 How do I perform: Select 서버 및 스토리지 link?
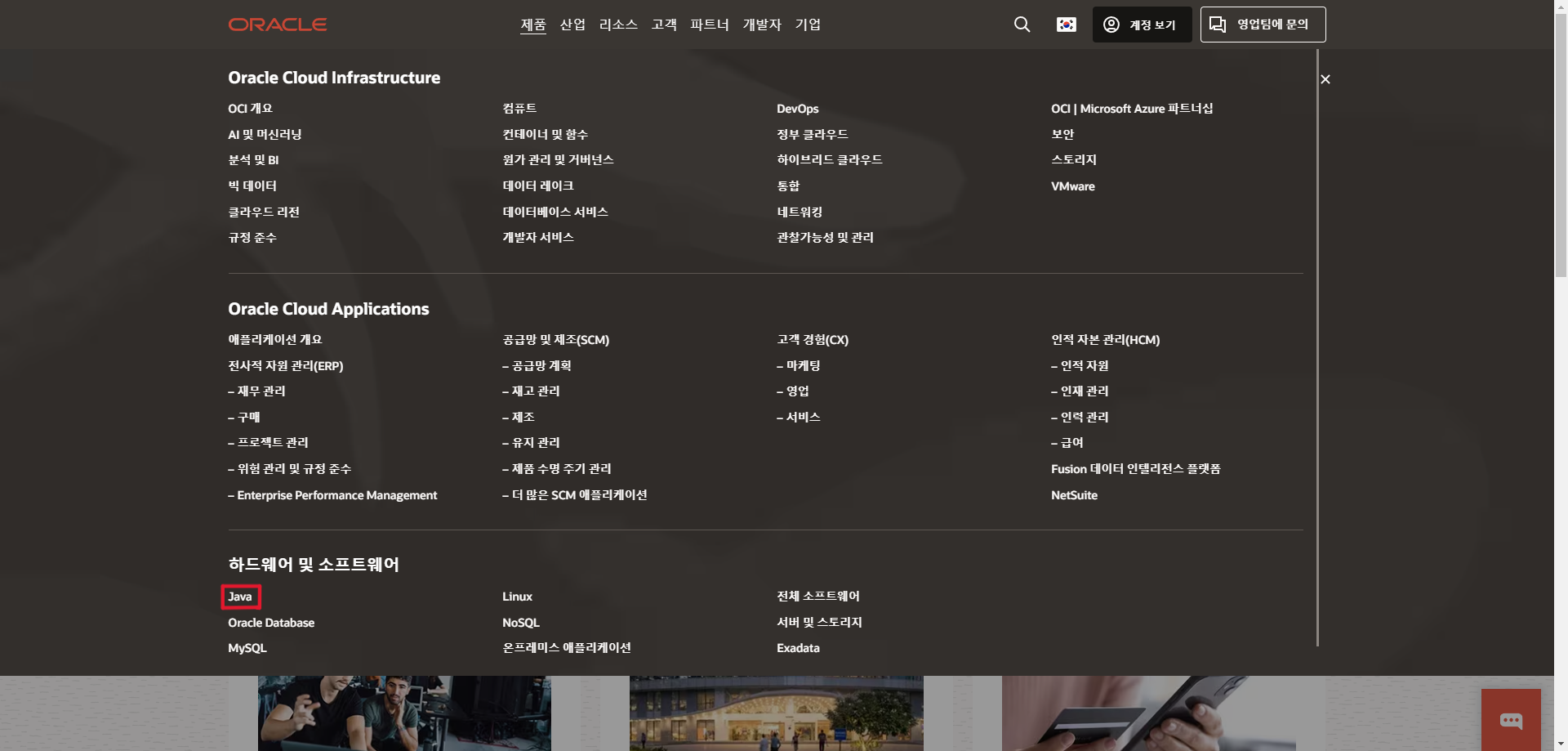pyautogui.click(x=819, y=623)
